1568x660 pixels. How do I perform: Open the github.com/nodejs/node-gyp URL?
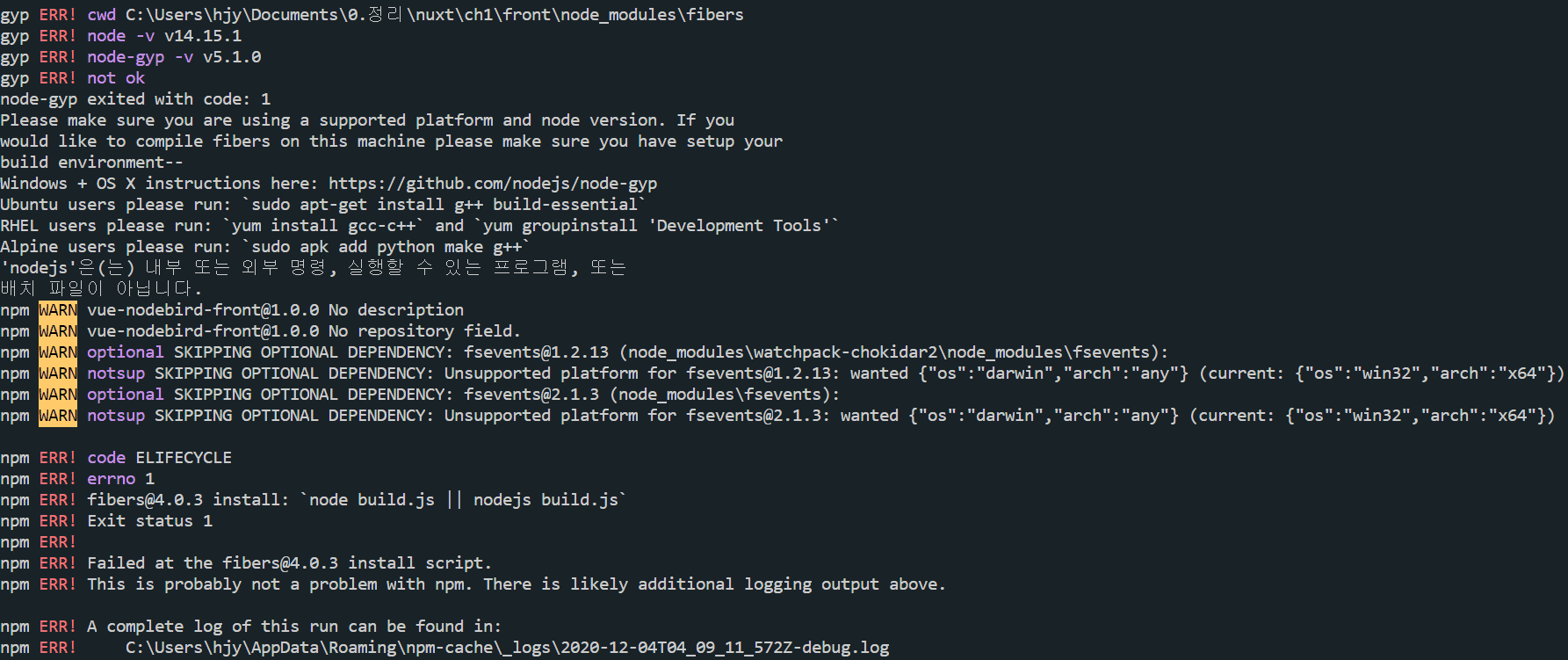[x=493, y=184]
